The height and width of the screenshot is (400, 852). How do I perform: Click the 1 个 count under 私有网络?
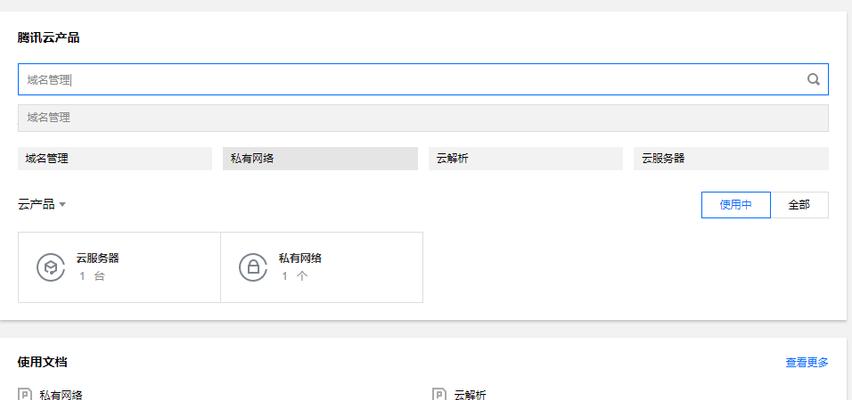[x=295, y=276]
